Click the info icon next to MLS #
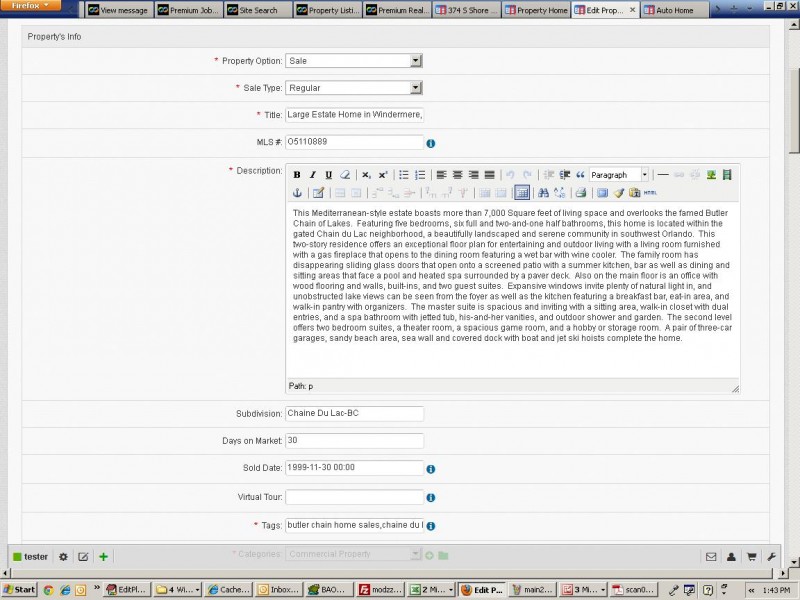Screen dimensions: 800x600 click(431, 143)
